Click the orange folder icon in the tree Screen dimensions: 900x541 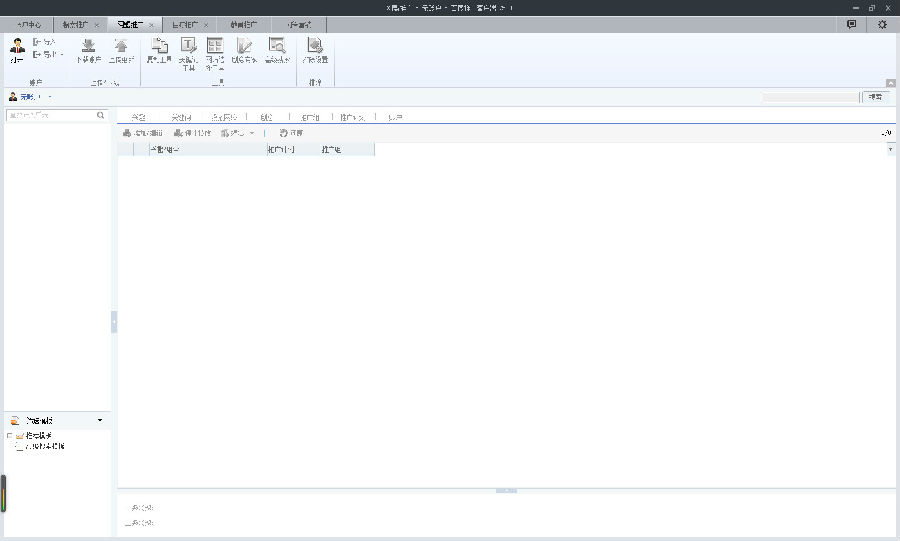click(x=20, y=435)
